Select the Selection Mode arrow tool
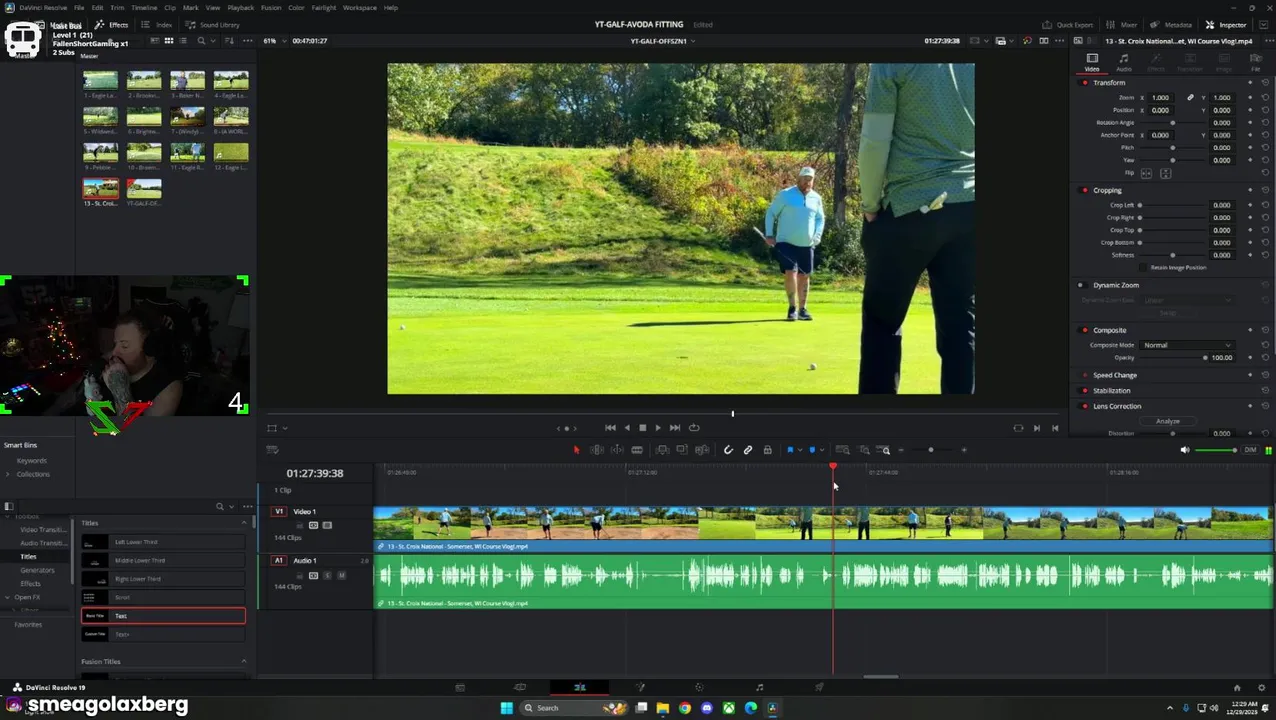Screen dimensions: 1276x720 [576, 450]
